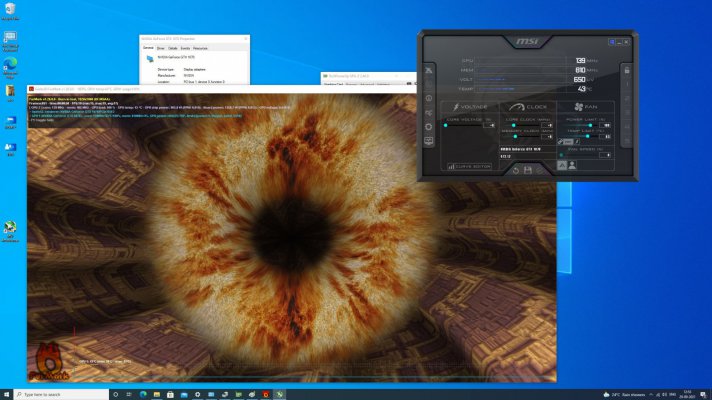This screenshot has height=400, width=712.
Task: Open the OC Scanner icon in Afterburner sidebar
Action: click(x=429, y=113)
